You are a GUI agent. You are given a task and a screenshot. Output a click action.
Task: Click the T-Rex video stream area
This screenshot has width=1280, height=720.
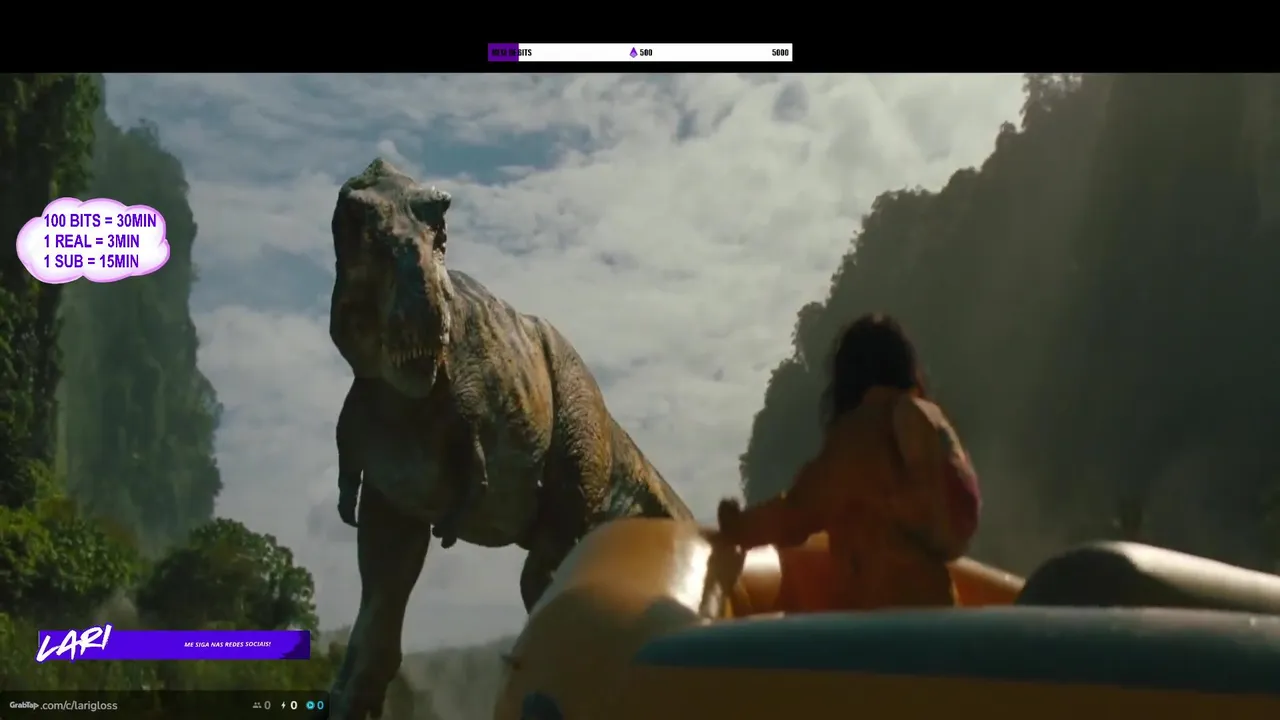(x=640, y=396)
